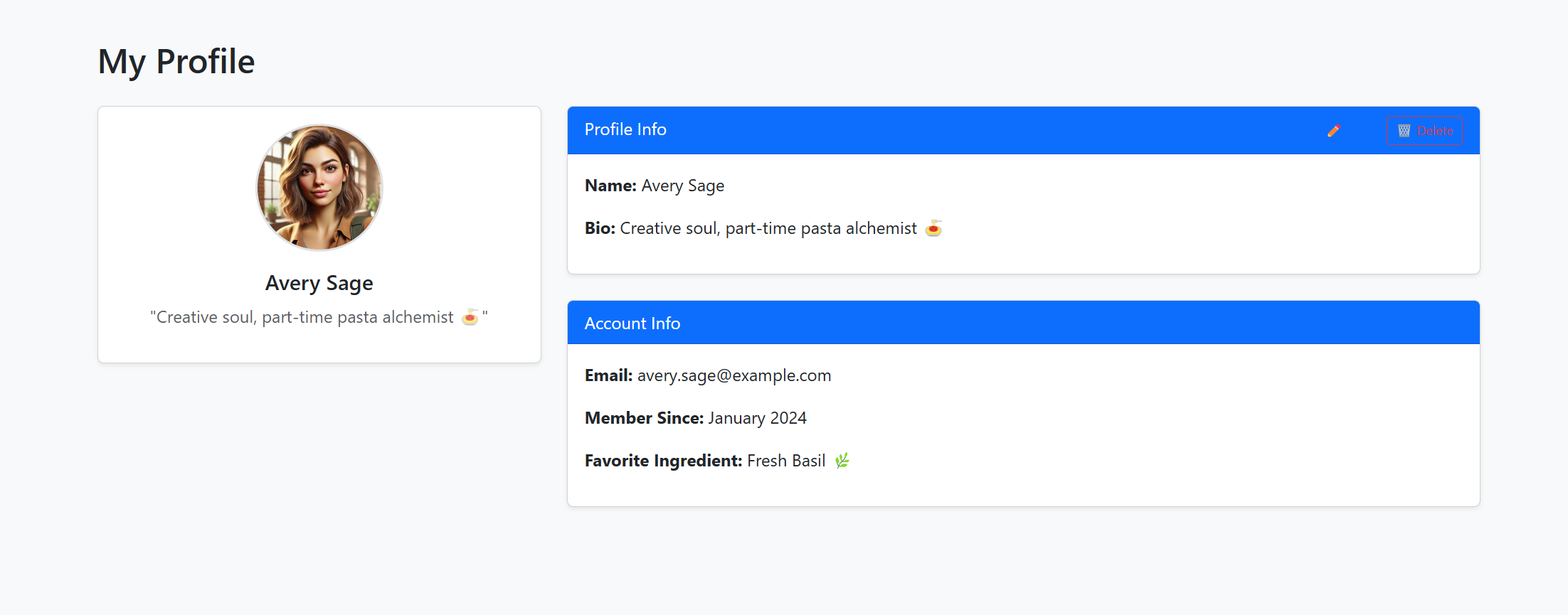Click the Fresh Basil text value
Viewport: 1568px width, 615px height.
[x=786, y=461]
